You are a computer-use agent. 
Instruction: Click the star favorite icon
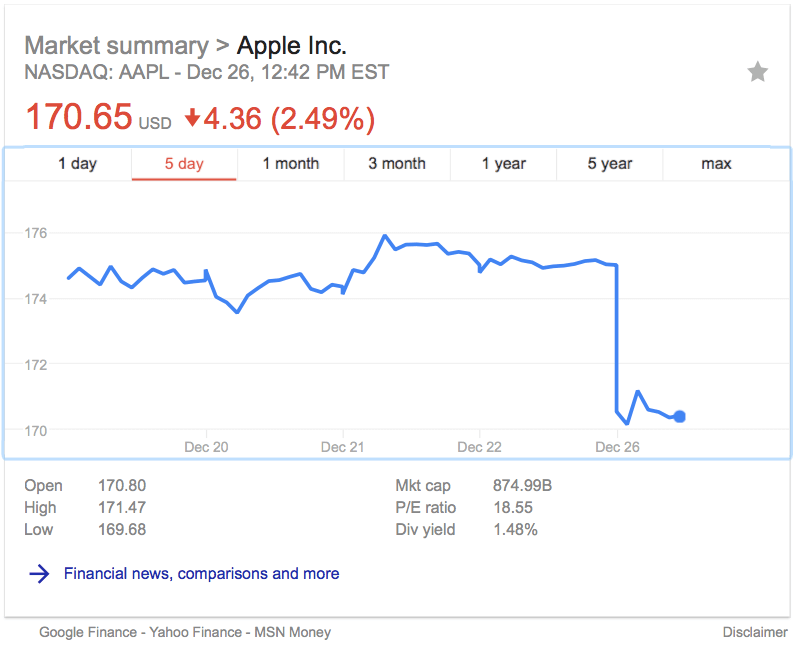pyautogui.click(x=757, y=72)
